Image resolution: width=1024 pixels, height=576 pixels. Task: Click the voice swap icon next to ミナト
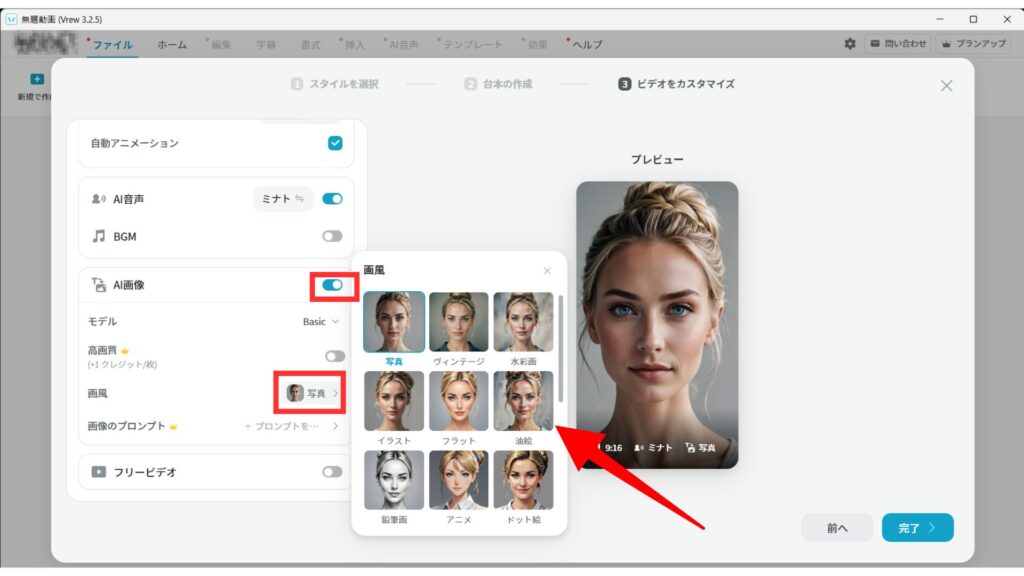[x=299, y=199]
